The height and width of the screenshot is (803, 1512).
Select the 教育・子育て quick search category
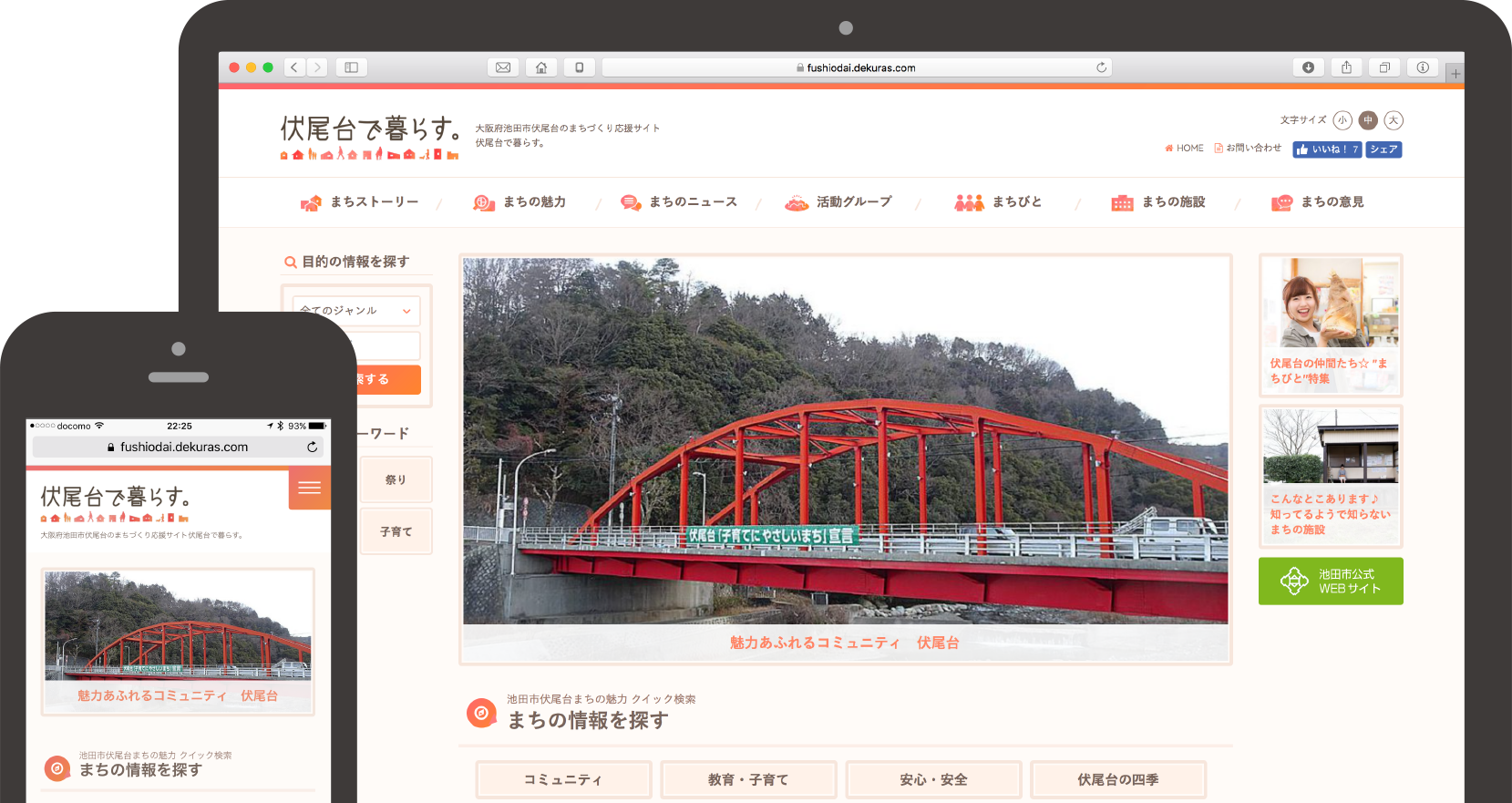tap(748, 780)
